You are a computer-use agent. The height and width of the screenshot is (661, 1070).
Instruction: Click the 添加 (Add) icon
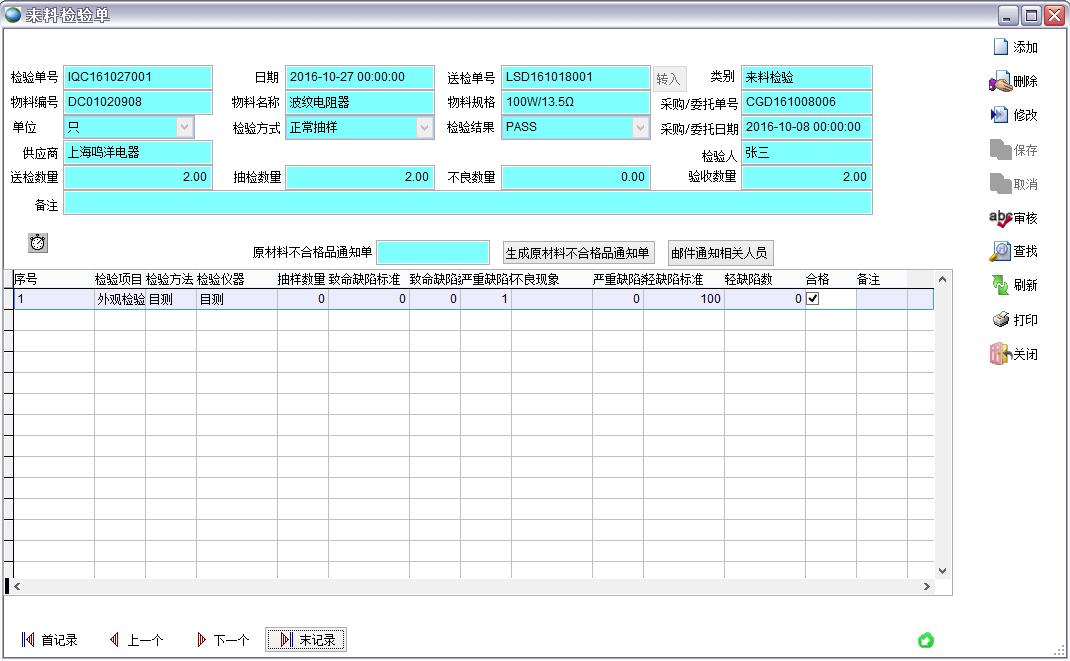coord(1000,47)
